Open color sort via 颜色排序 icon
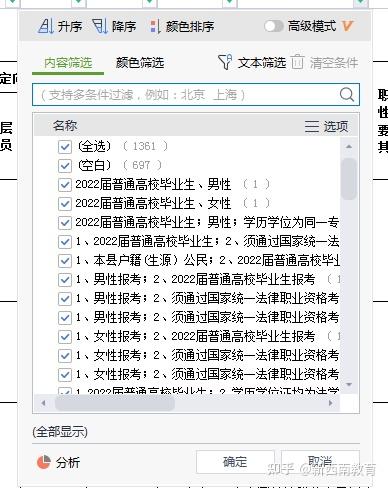This screenshot has height=488, width=388. pyautogui.click(x=155, y=26)
